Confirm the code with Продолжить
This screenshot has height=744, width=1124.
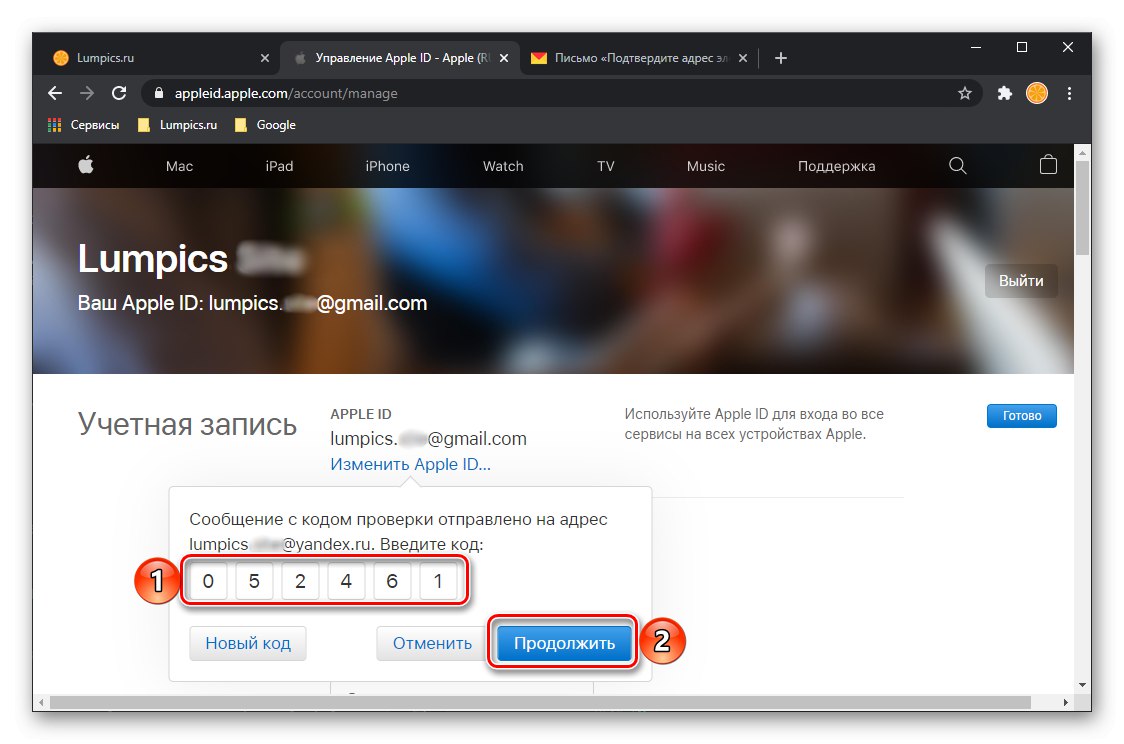pyautogui.click(x=564, y=643)
